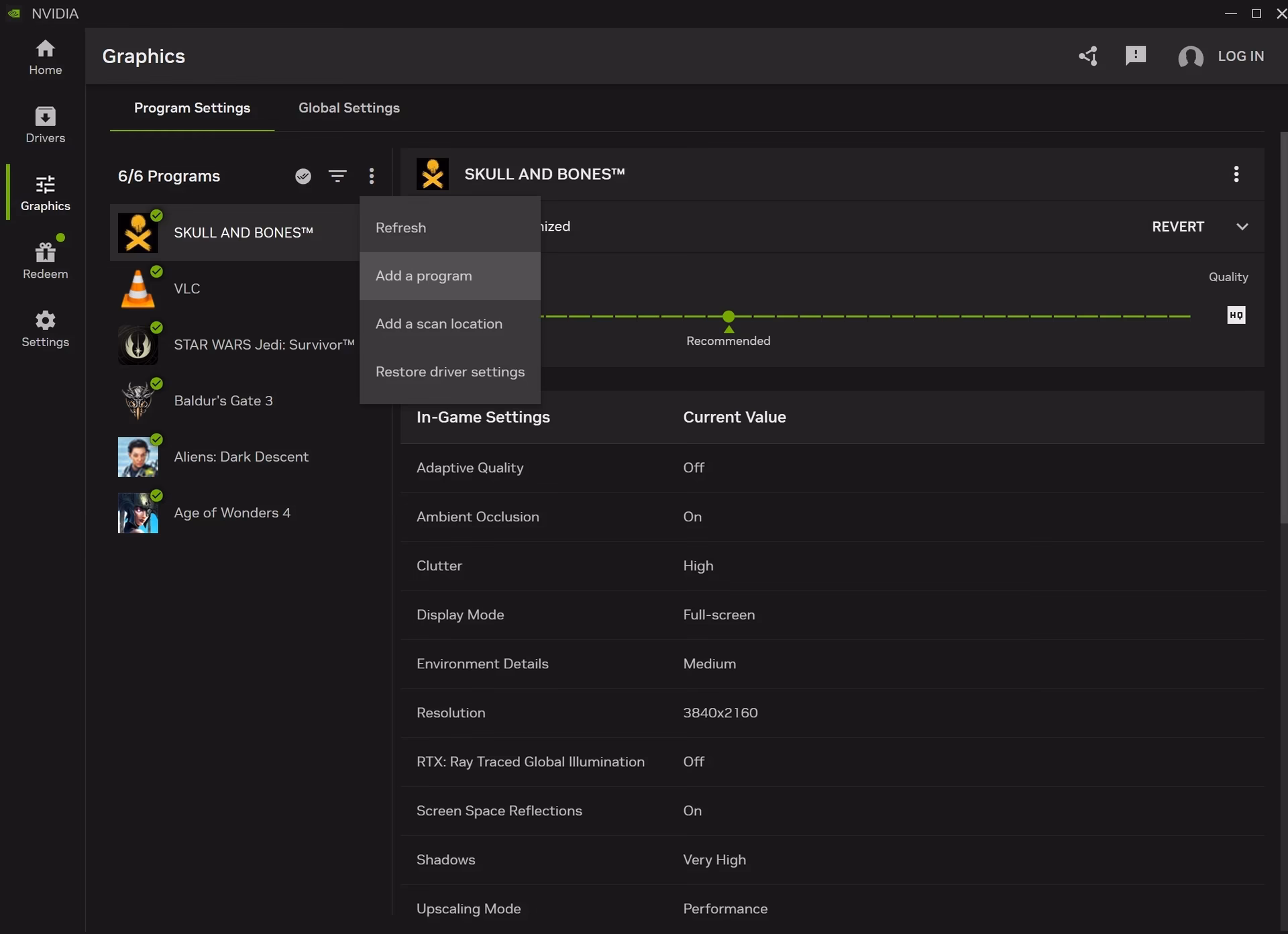Image resolution: width=1288 pixels, height=934 pixels.
Task: Click the Current Value column header
Action: 735,417
